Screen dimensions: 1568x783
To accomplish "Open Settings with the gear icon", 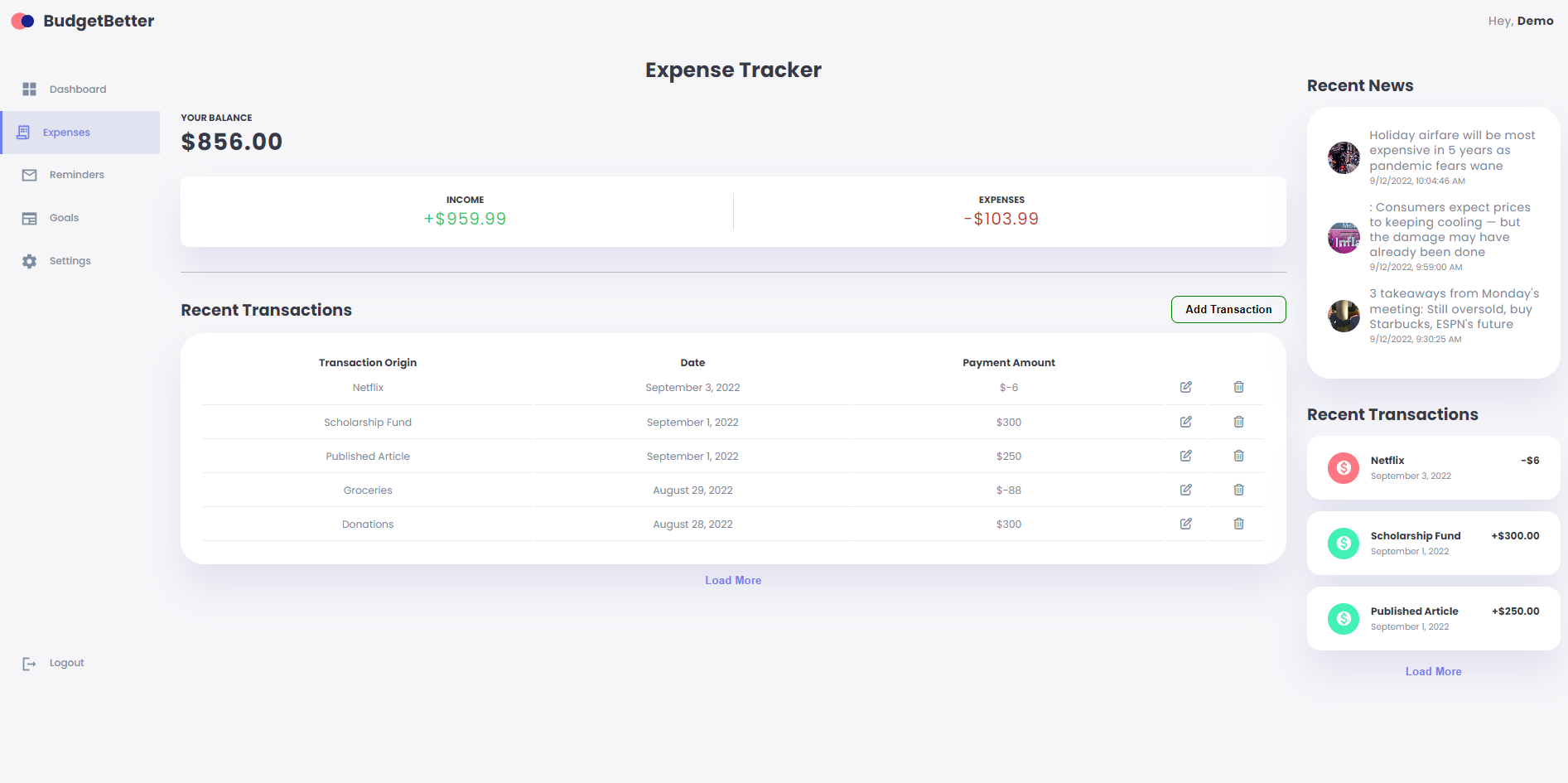I will 30,260.
